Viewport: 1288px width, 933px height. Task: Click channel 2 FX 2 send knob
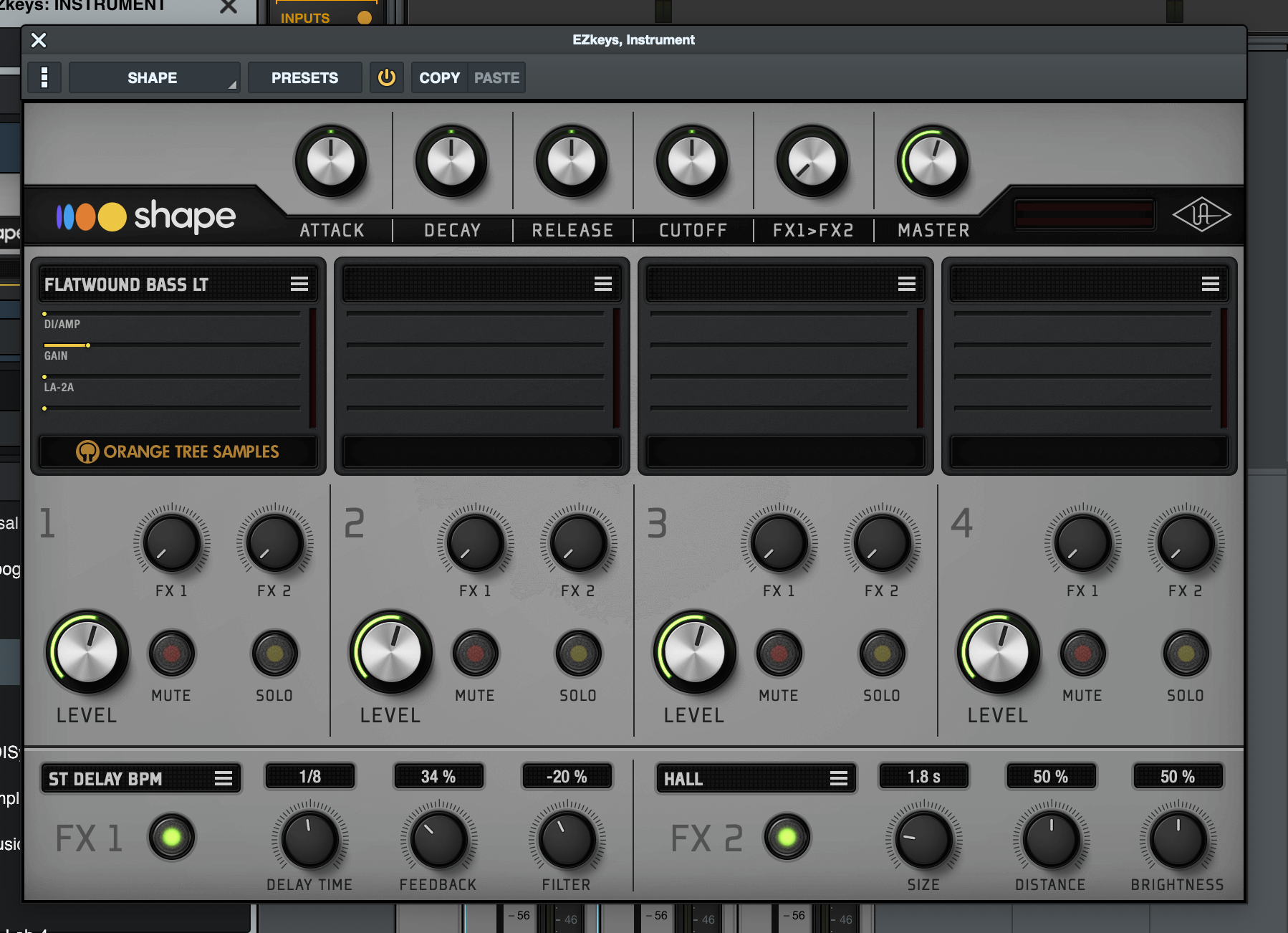[578, 542]
